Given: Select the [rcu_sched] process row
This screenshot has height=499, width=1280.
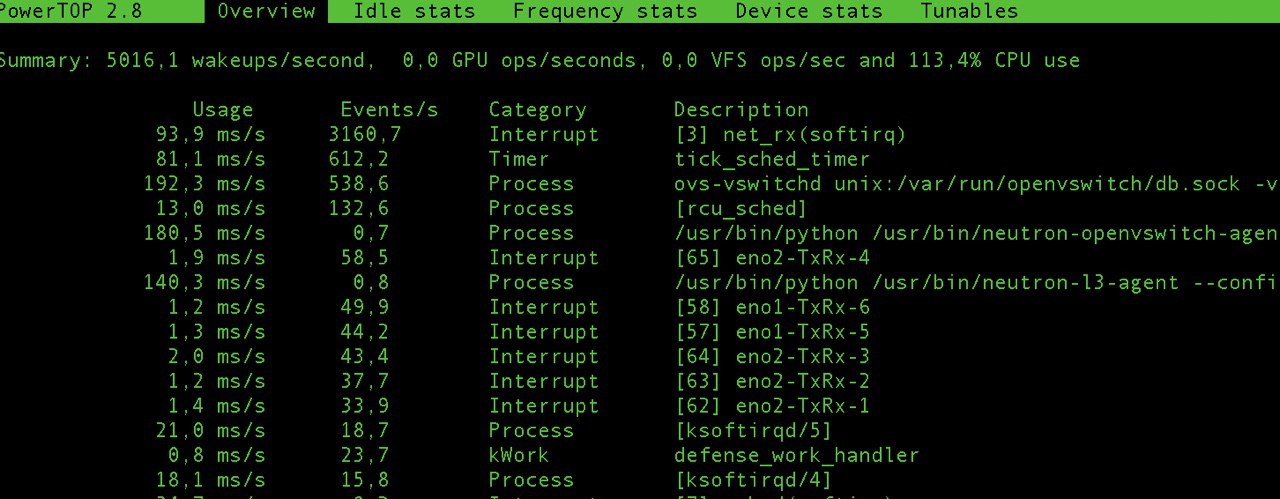Looking at the screenshot, I should point(740,209).
